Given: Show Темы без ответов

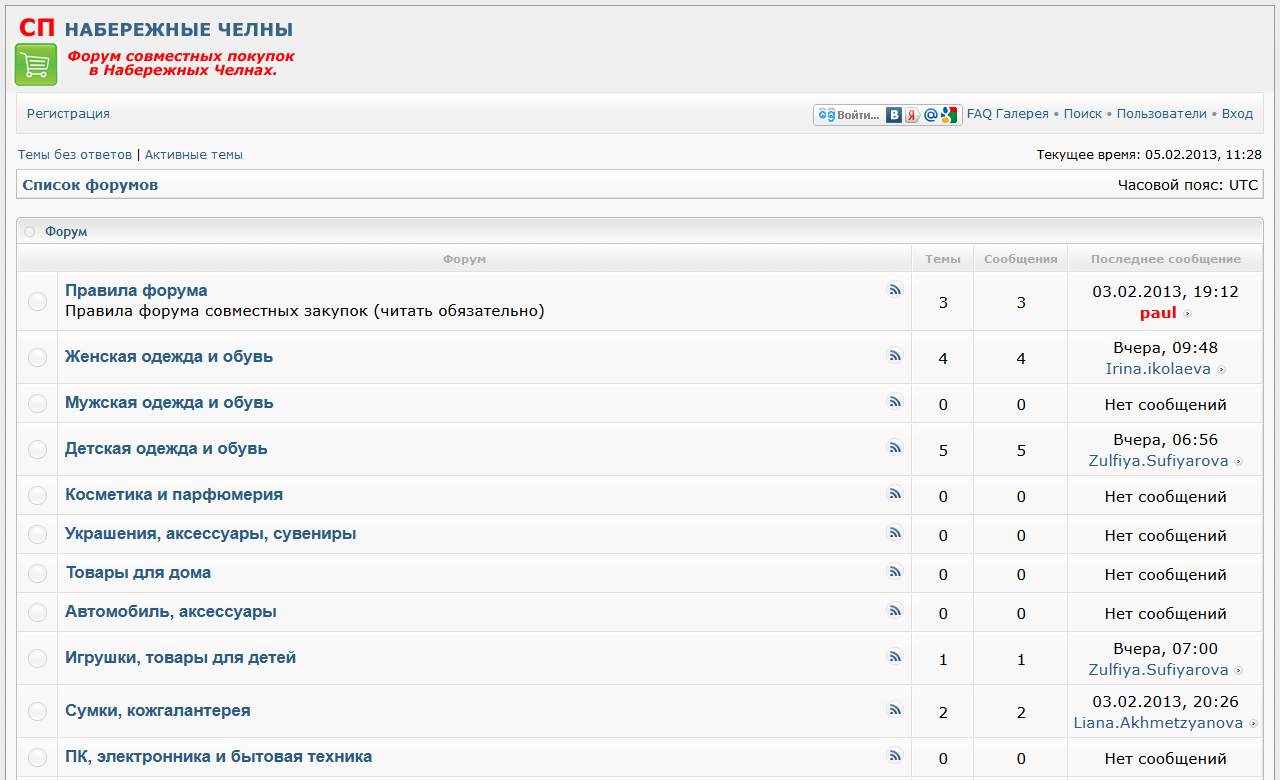Looking at the screenshot, I should (x=75, y=155).
